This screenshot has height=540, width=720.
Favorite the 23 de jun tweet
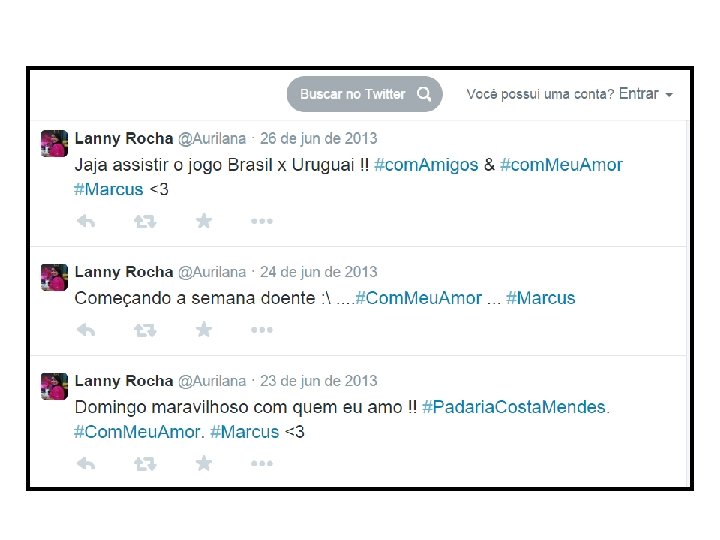(x=204, y=463)
